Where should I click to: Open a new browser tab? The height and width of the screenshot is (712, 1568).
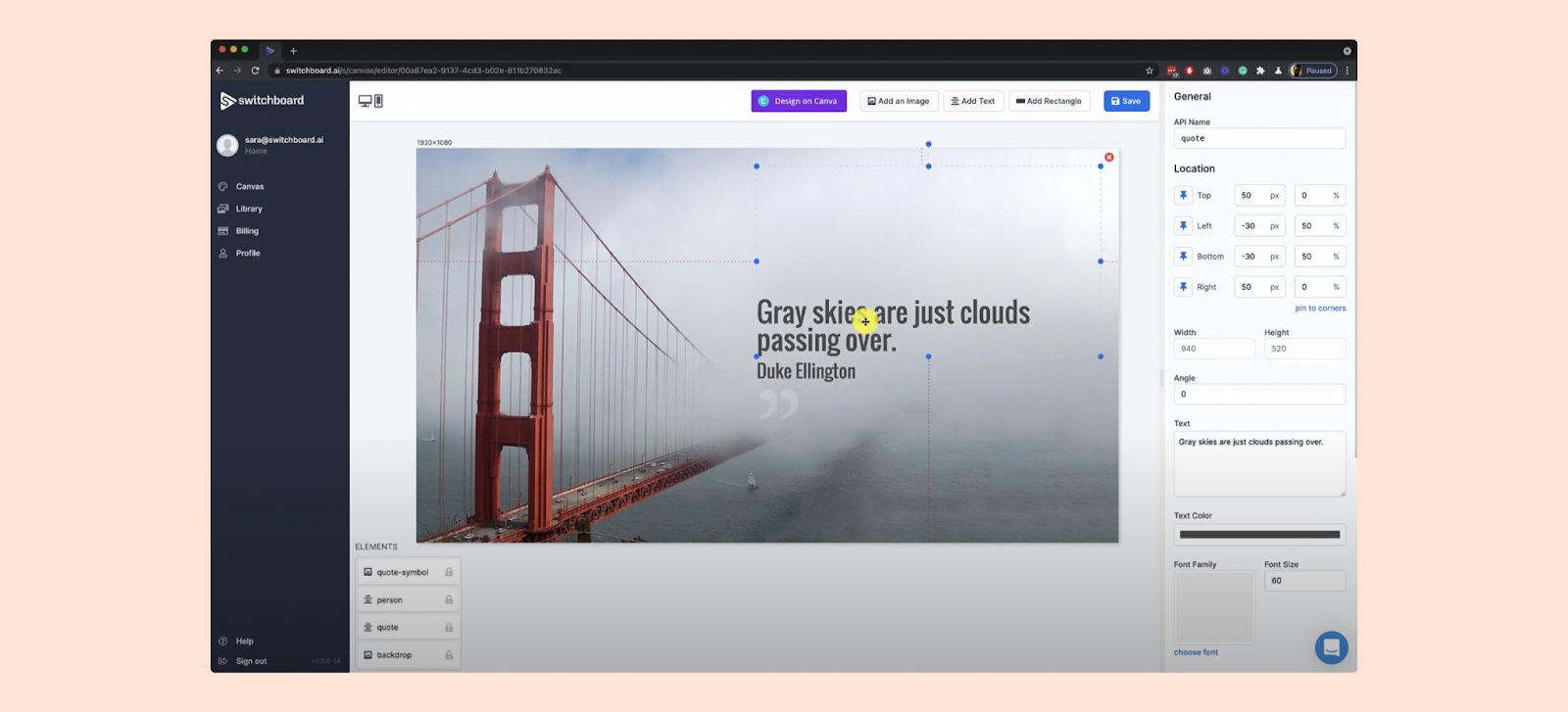pos(293,51)
